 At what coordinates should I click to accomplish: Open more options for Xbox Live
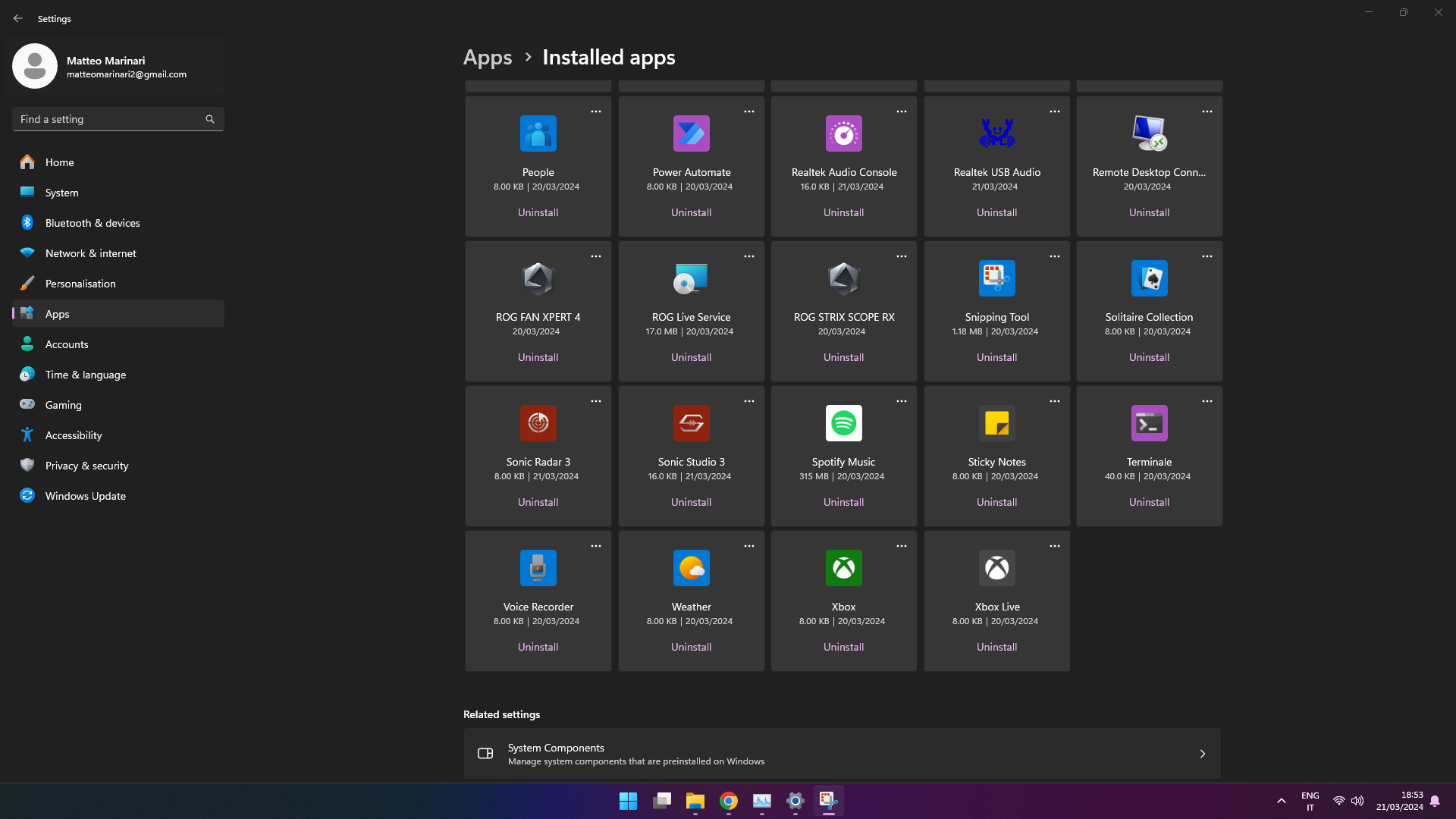tap(1055, 546)
